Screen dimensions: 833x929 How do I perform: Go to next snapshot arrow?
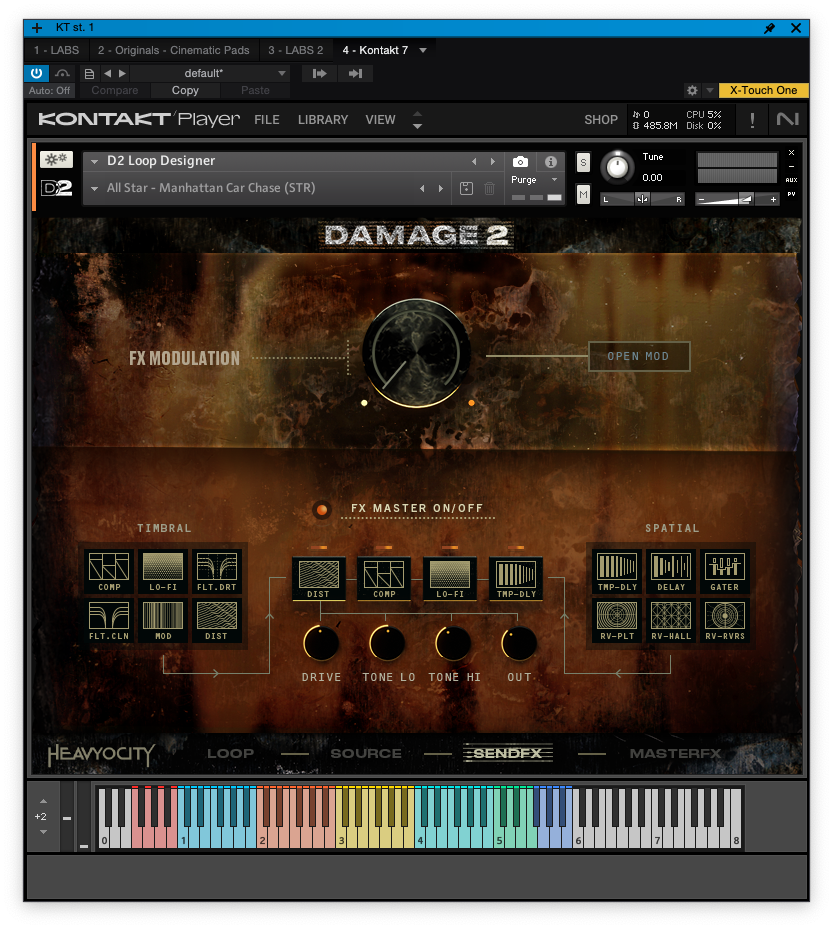441,188
